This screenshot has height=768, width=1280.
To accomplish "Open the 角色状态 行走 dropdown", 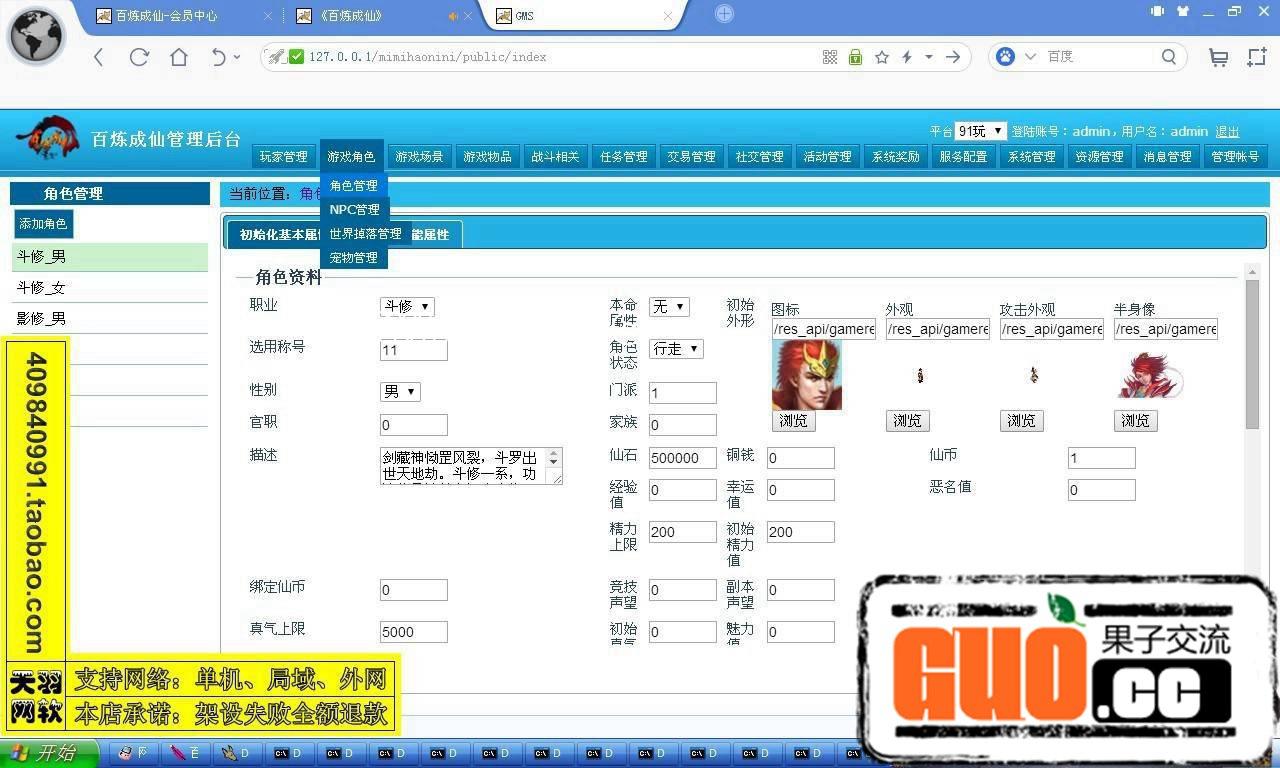I will point(676,349).
